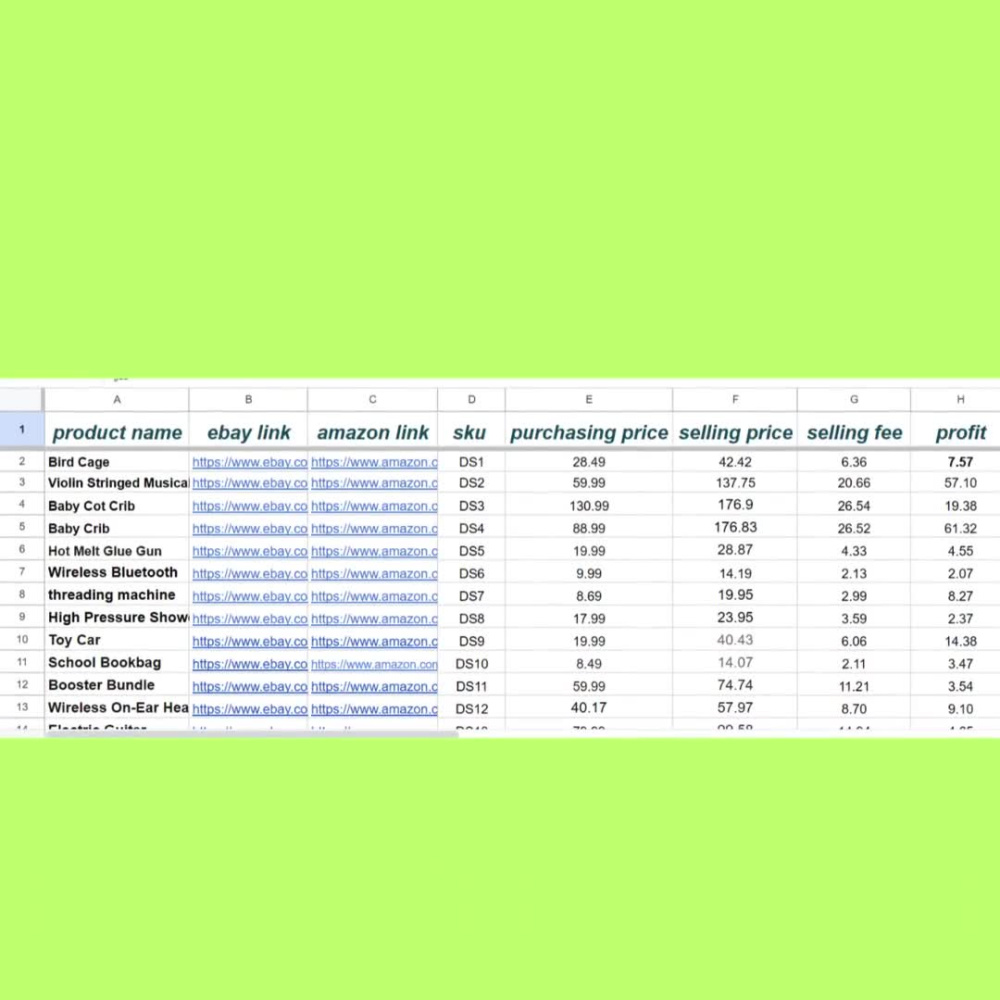The height and width of the screenshot is (1000, 1000).
Task: Select column H header
Action: (x=956, y=399)
